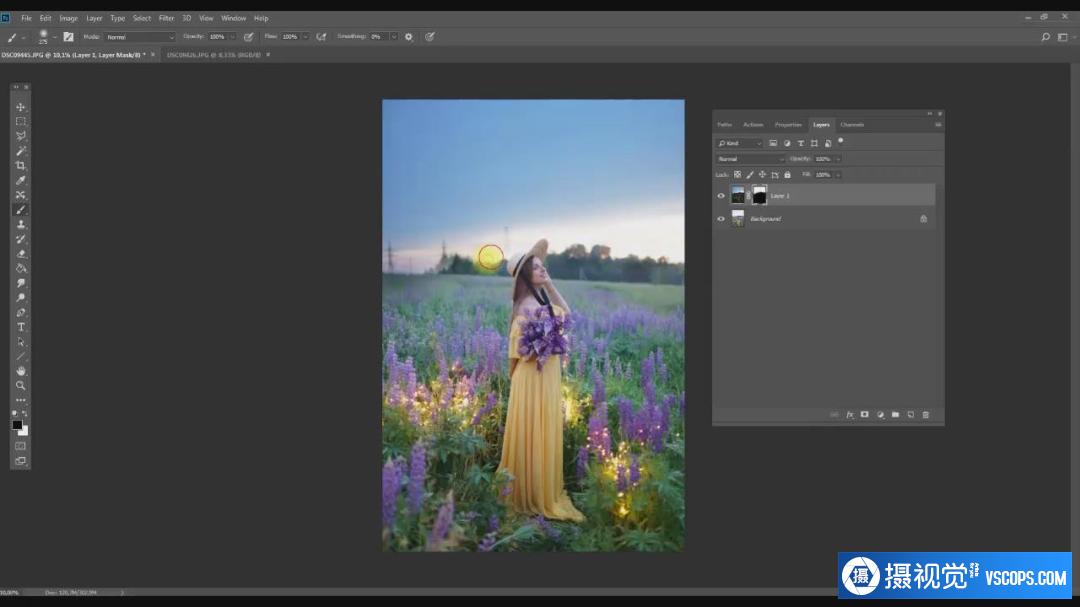Hide Layer 1 visibility

[721, 196]
